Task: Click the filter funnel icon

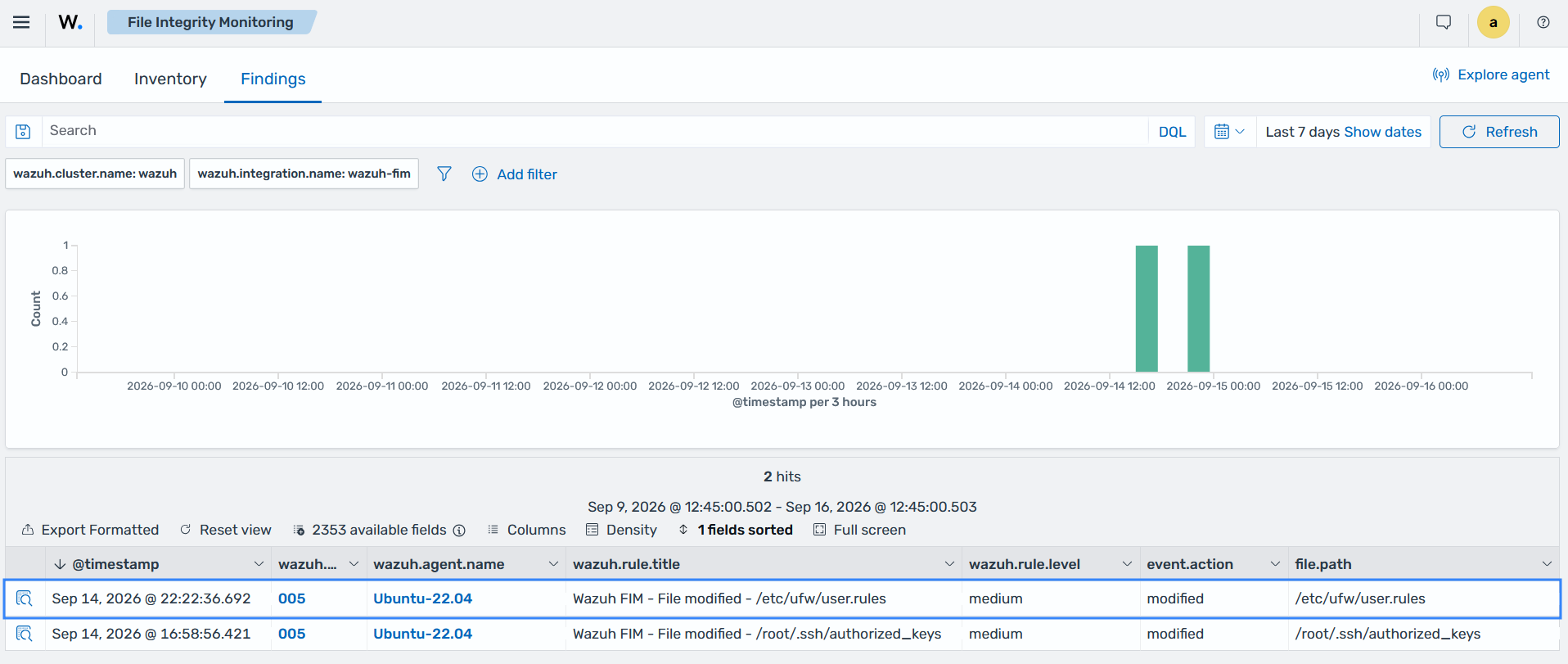Action: (x=444, y=174)
